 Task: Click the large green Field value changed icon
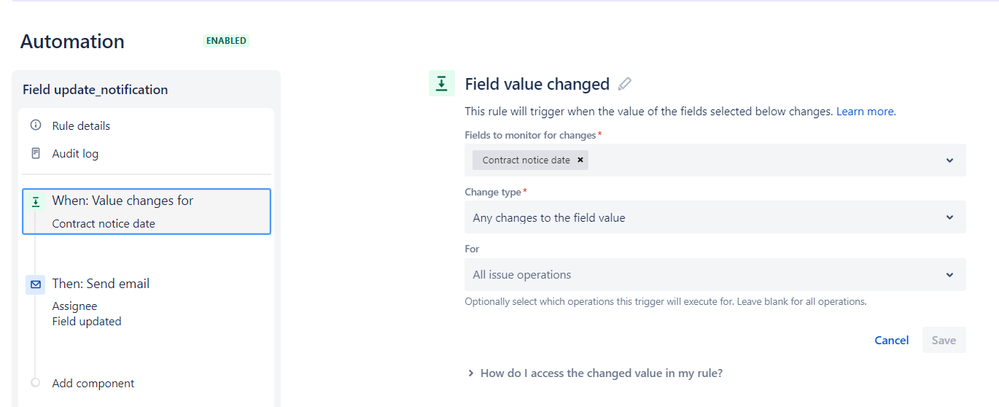click(441, 84)
